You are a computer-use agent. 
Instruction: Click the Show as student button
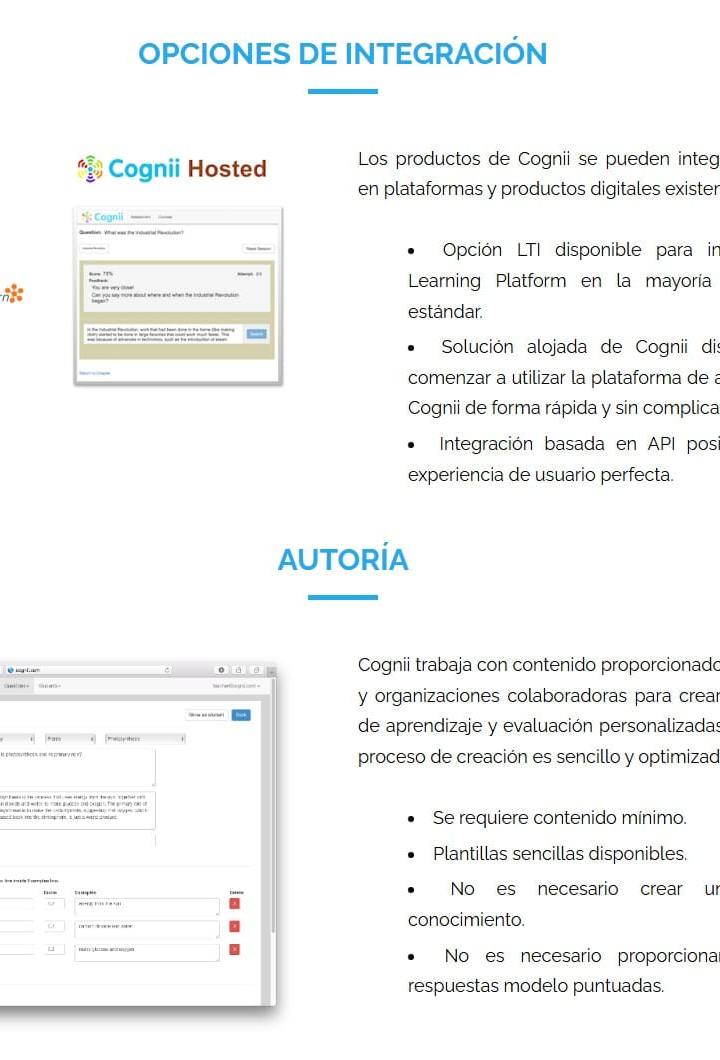click(206, 715)
